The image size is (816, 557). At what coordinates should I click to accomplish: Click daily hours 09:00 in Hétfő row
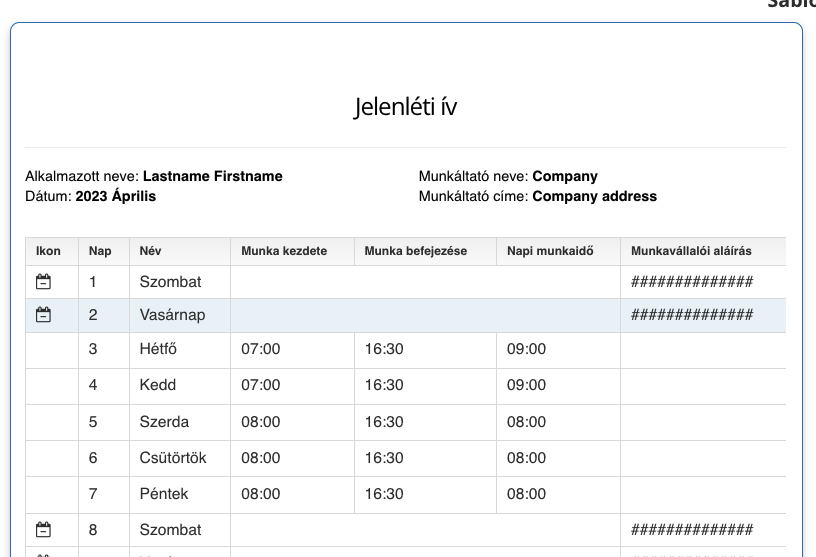(527, 349)
